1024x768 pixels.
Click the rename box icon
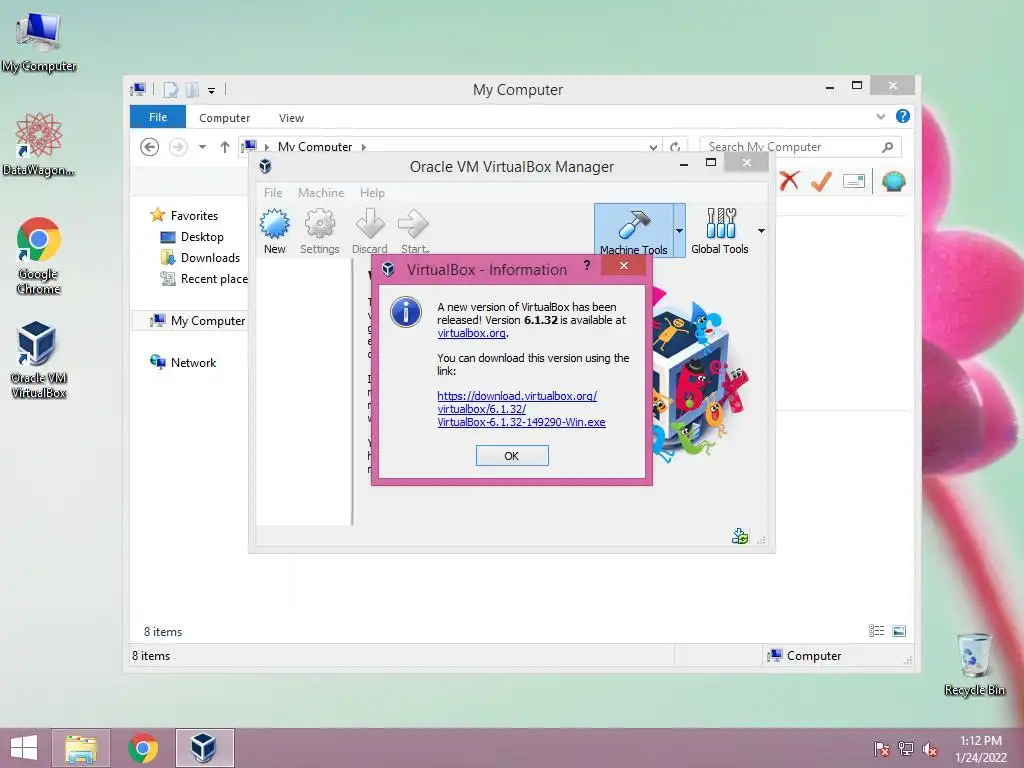tap(854, 181)
